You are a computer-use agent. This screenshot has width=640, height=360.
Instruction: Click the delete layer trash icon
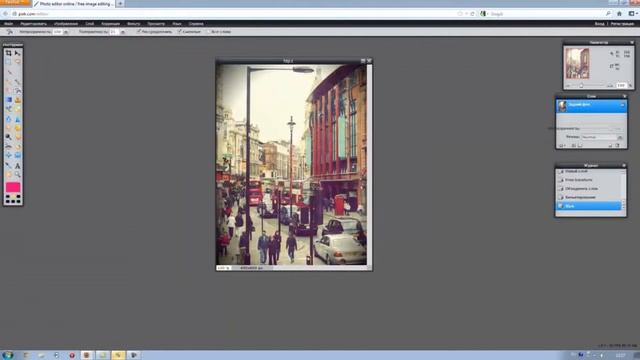tap(618, 146)
